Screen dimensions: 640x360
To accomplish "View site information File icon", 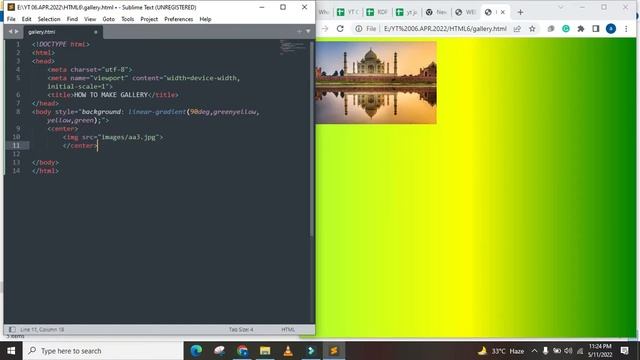I will tap(365, 29).
